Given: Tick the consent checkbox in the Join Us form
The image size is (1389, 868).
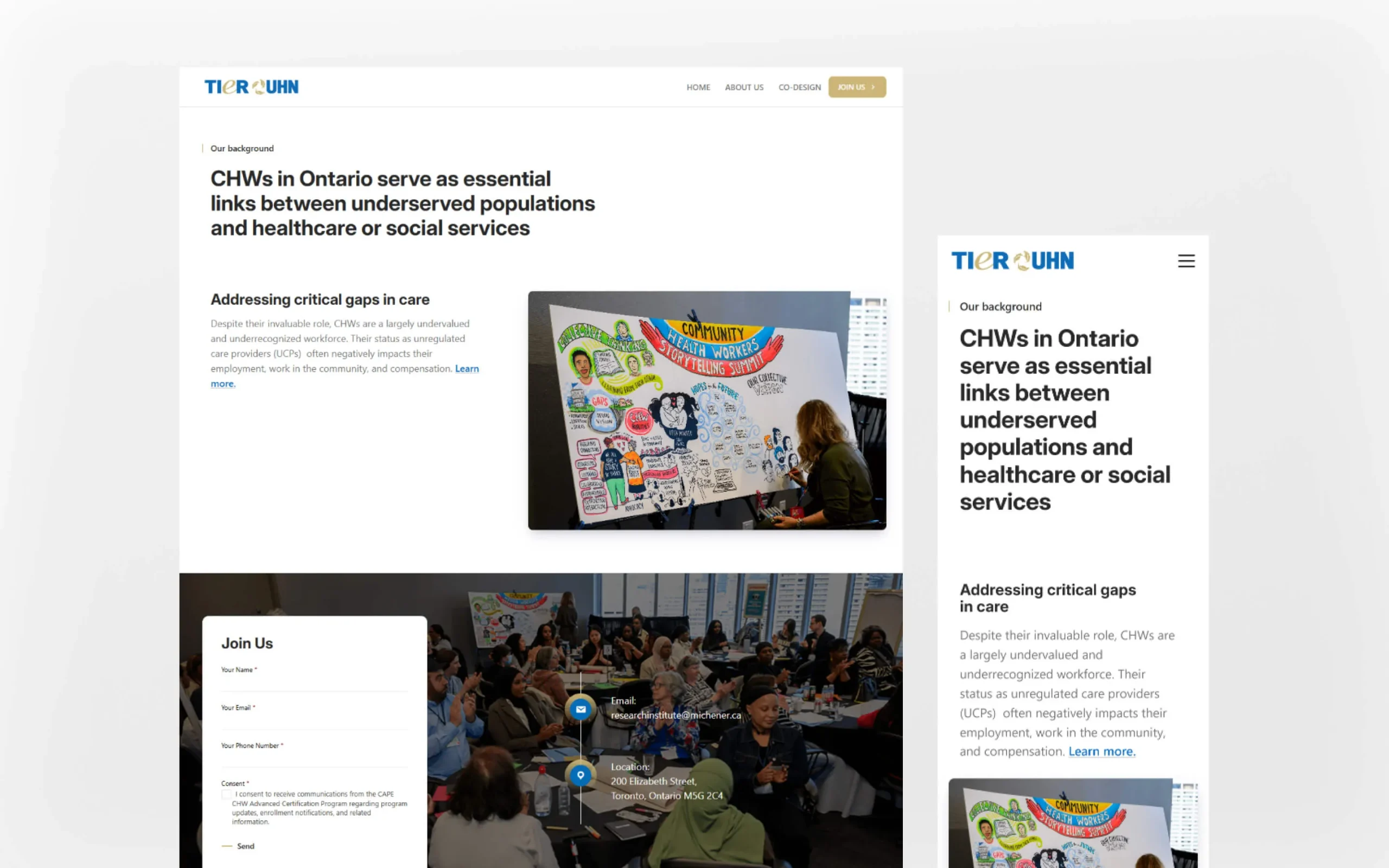Looking at the screenshot, I should click(226, 795).
